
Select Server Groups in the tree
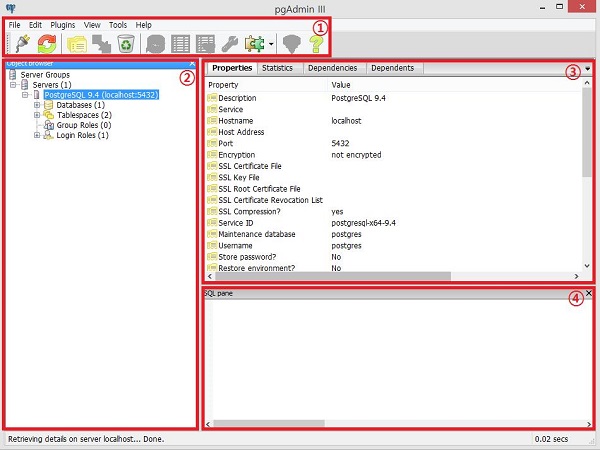tap(45, 75)
